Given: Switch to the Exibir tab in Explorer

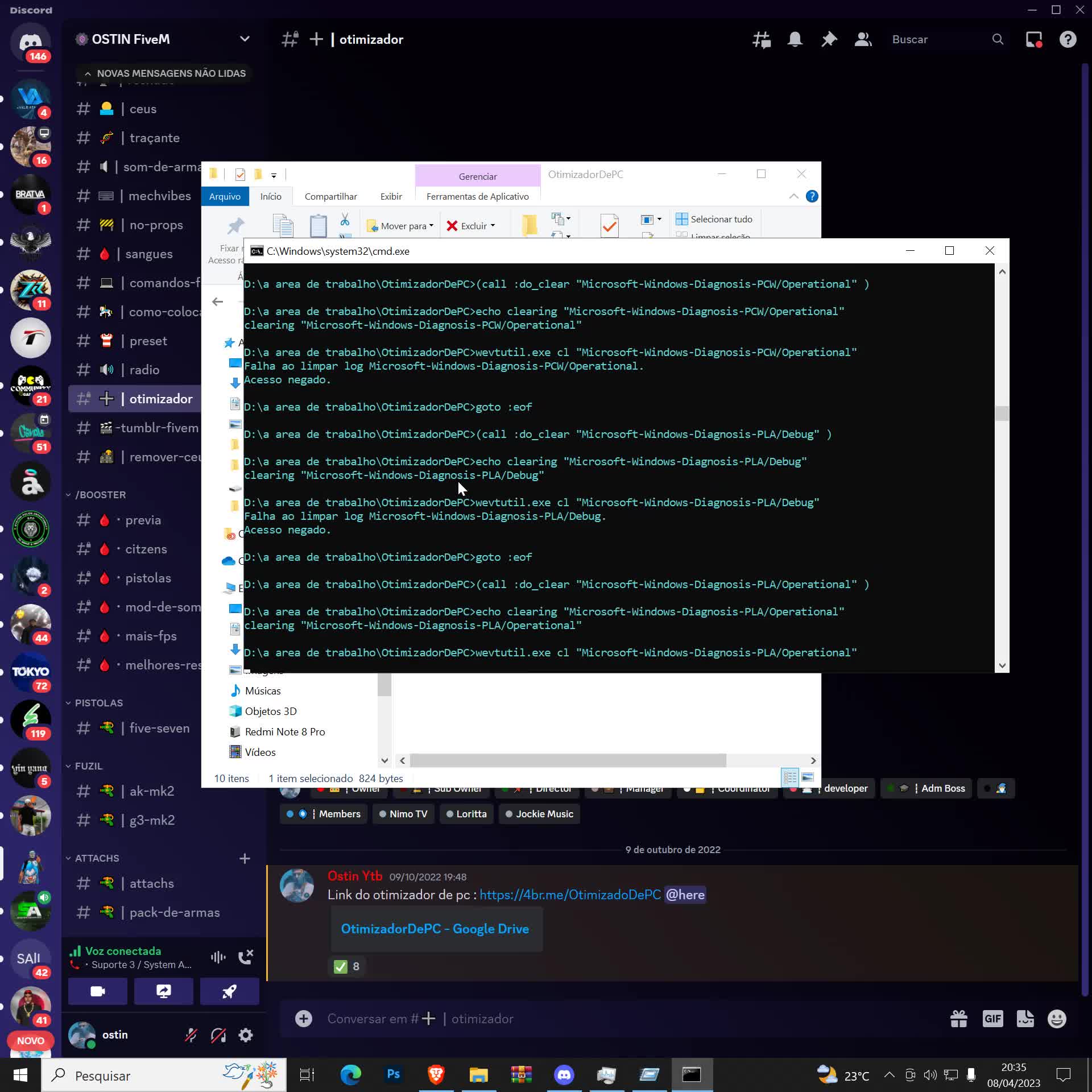Looking at the screenshot, I should click(x=391, y=196).
